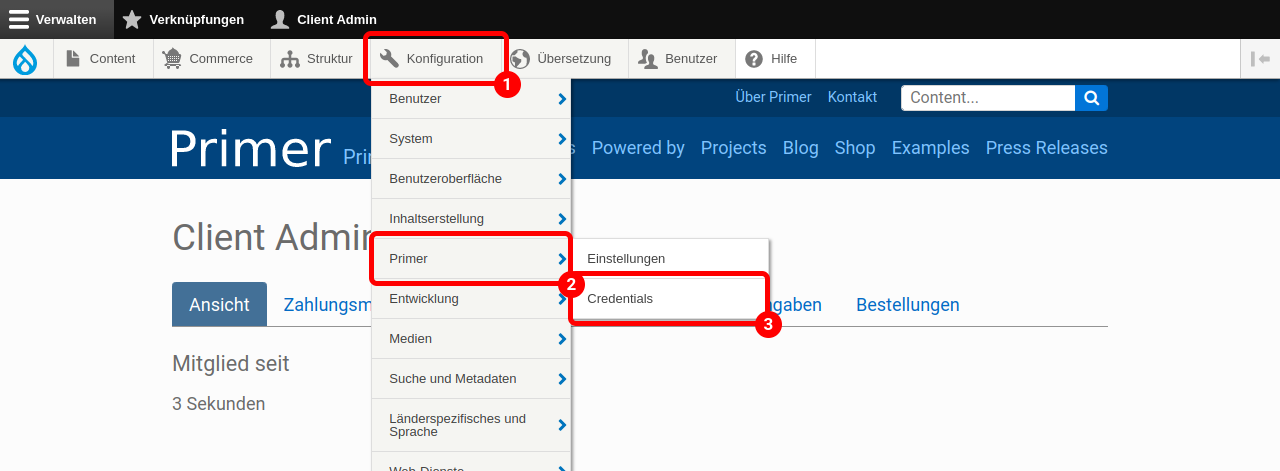Screen dimensions: 1280x471
Task: Click the Konfiguration wrench icon
Action: (x=389, y=59)
